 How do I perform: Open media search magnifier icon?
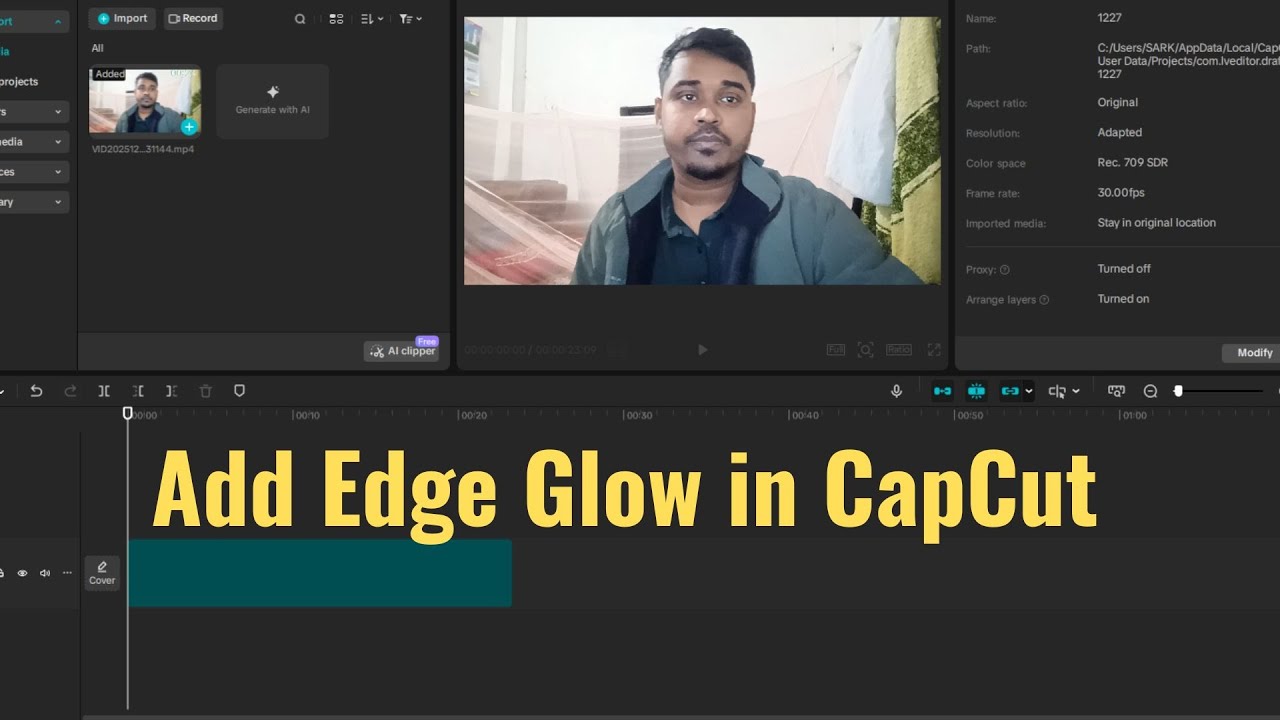[300, 19]
